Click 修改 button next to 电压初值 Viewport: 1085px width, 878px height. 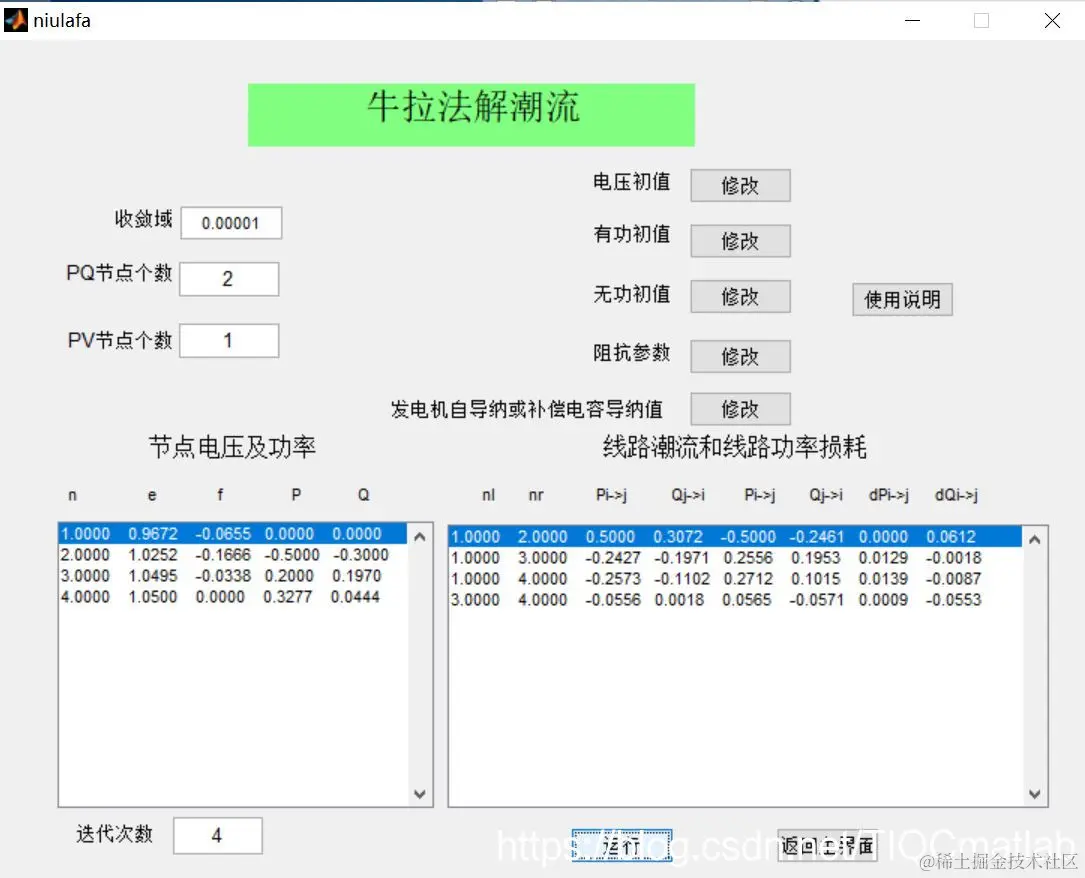coord(739,185)
